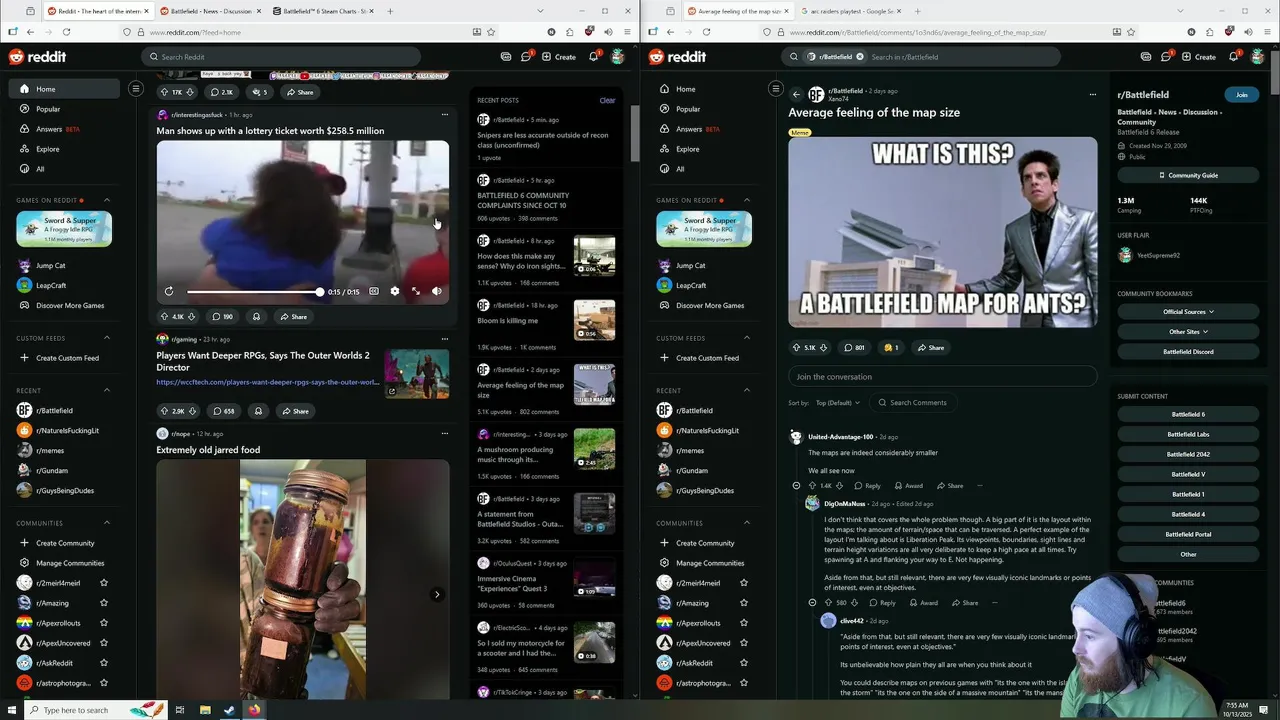1280x720 pixels.
Task: Collapse Custom Feeds section in left window
Action: click(107, 338)
